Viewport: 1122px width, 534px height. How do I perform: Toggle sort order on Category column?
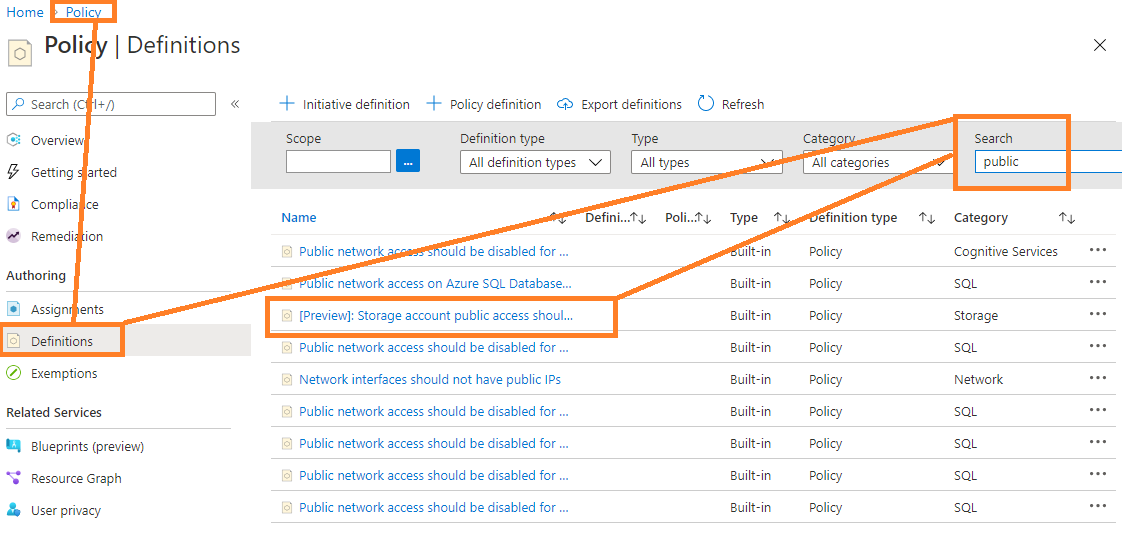1067,218
